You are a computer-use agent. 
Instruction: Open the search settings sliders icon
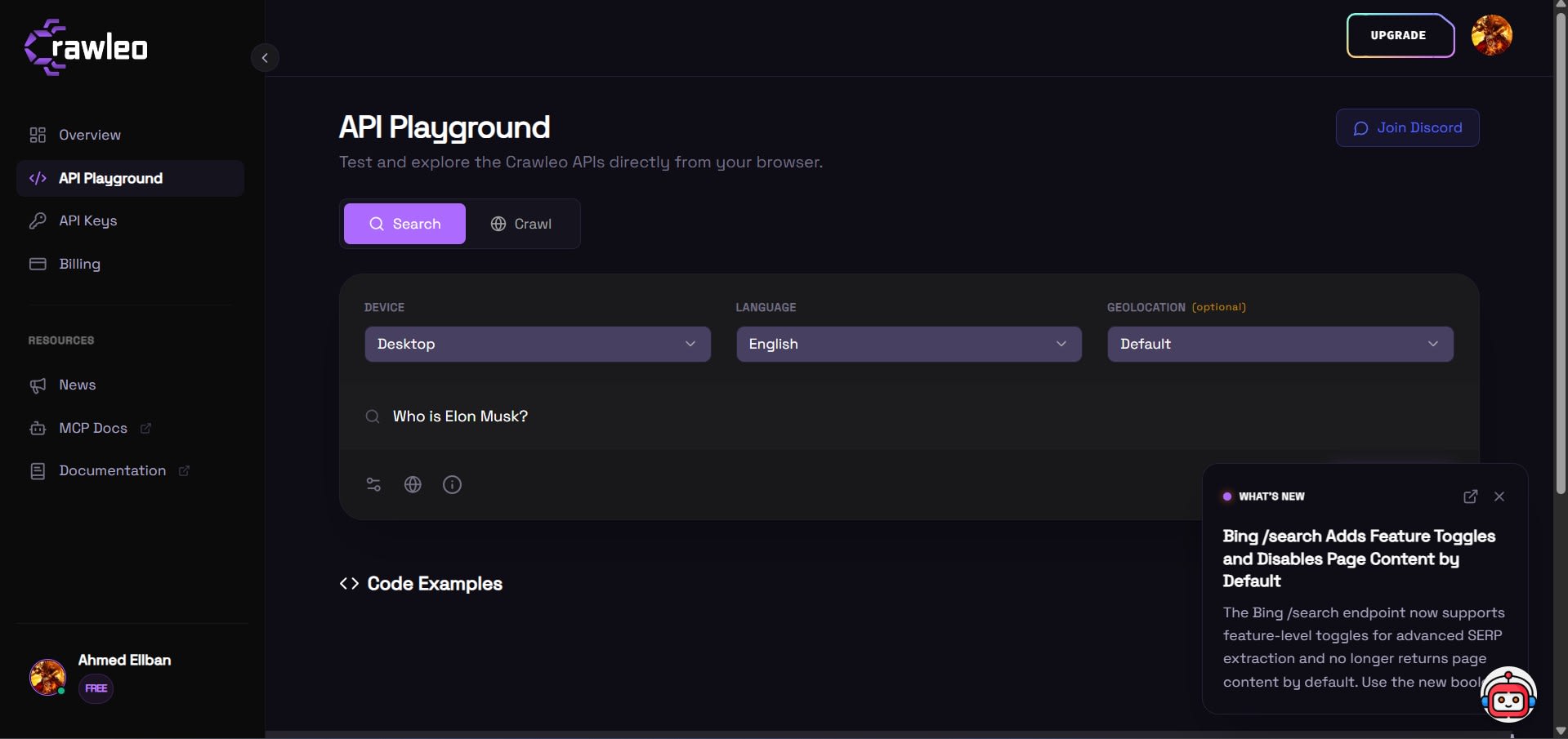point(373,484)
